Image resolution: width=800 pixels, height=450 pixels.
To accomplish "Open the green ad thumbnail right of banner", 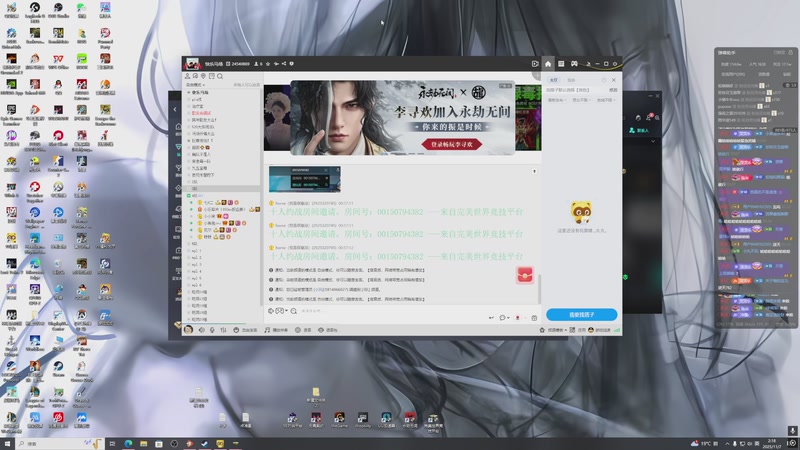I will [528, 118].
